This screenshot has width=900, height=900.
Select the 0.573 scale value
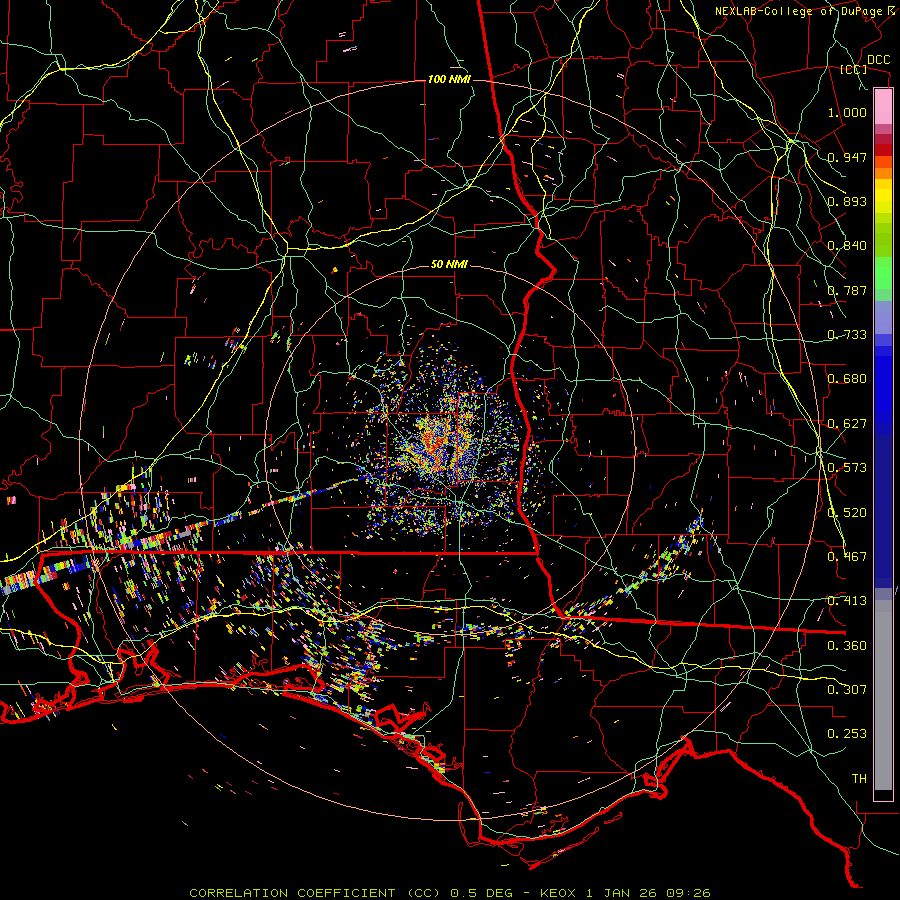tap(847, 468)
